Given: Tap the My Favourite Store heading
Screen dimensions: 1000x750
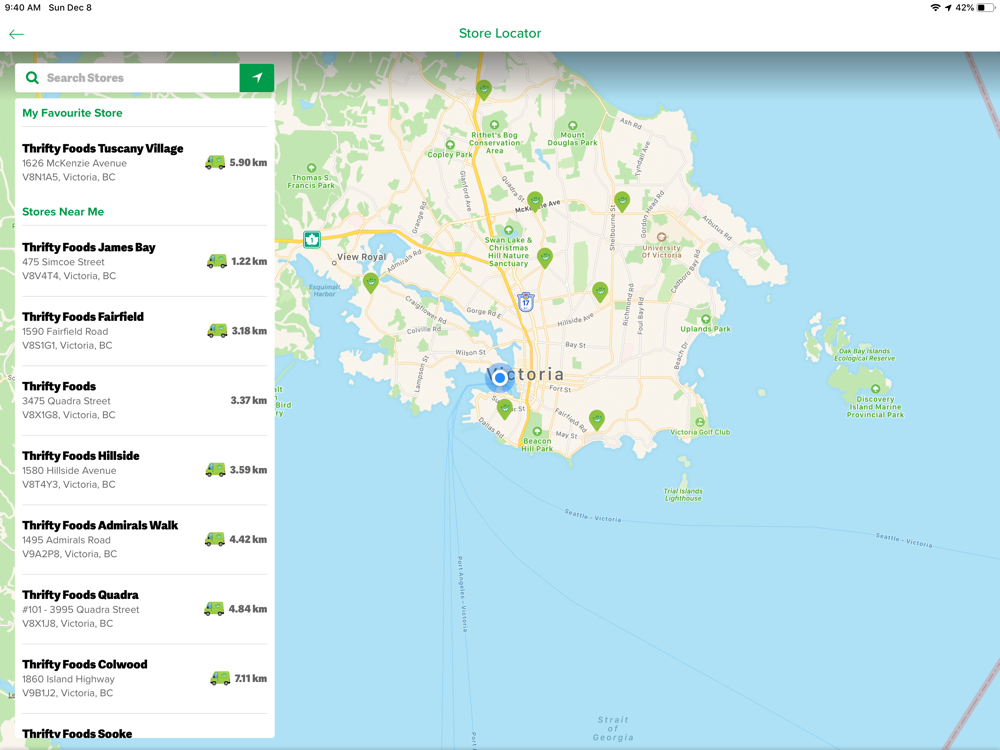Looking at the screenshot, I should [x=72, y=113].
